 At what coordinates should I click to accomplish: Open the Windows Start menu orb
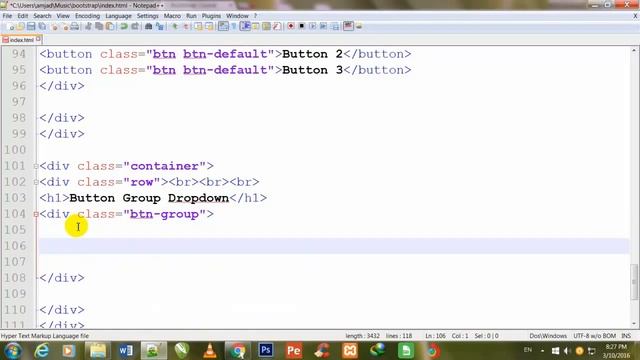(13, 351)
